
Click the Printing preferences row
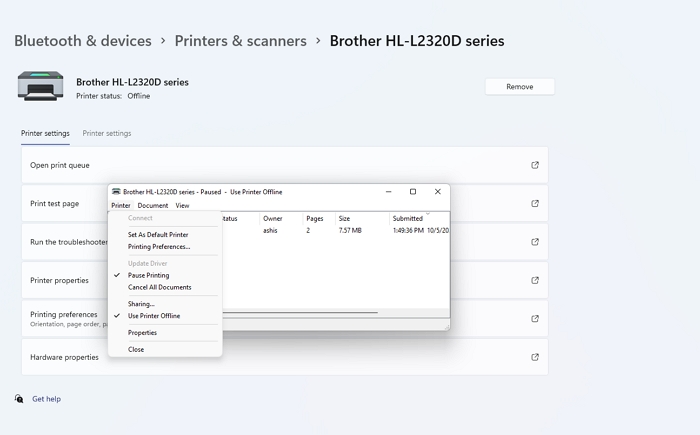(285, 319)
